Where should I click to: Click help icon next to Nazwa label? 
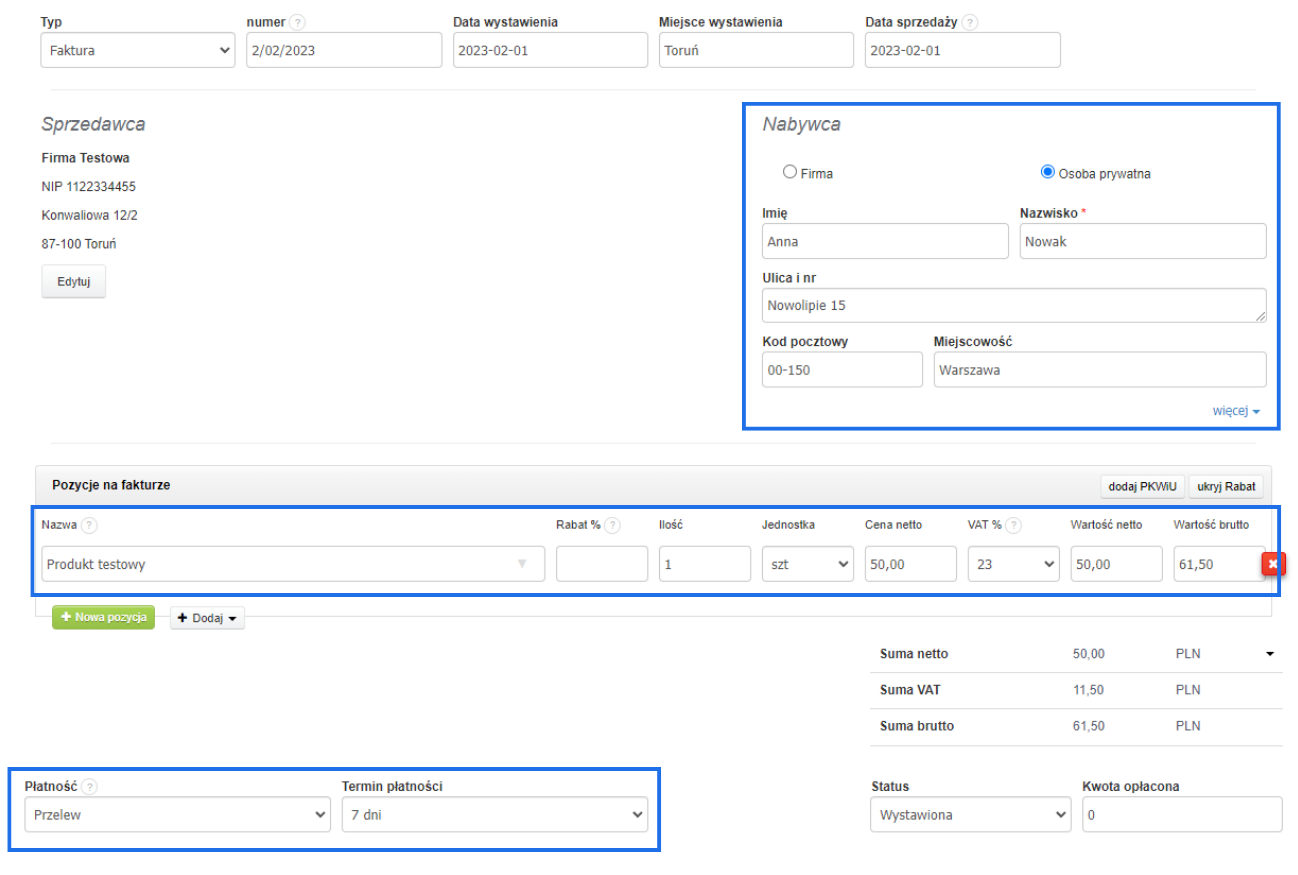pos(89,525)
